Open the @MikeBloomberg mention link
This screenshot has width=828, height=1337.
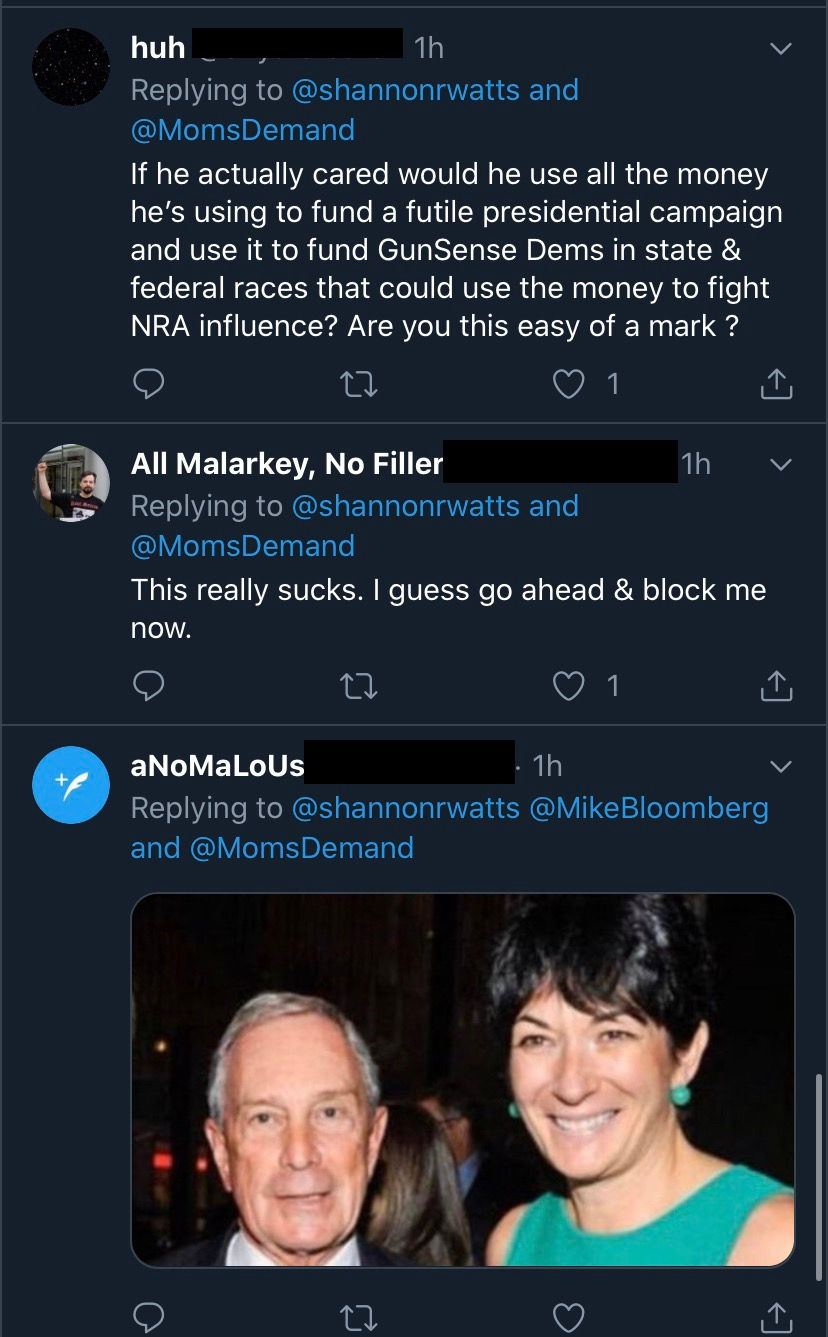pyautogui.click(x=648, y=807)
